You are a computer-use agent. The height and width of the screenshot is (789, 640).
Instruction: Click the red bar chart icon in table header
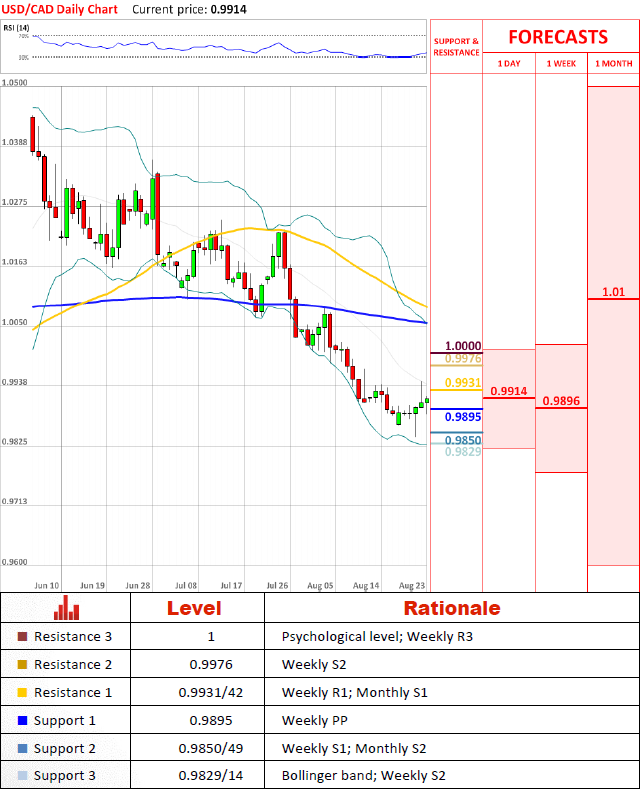(67, 608)
